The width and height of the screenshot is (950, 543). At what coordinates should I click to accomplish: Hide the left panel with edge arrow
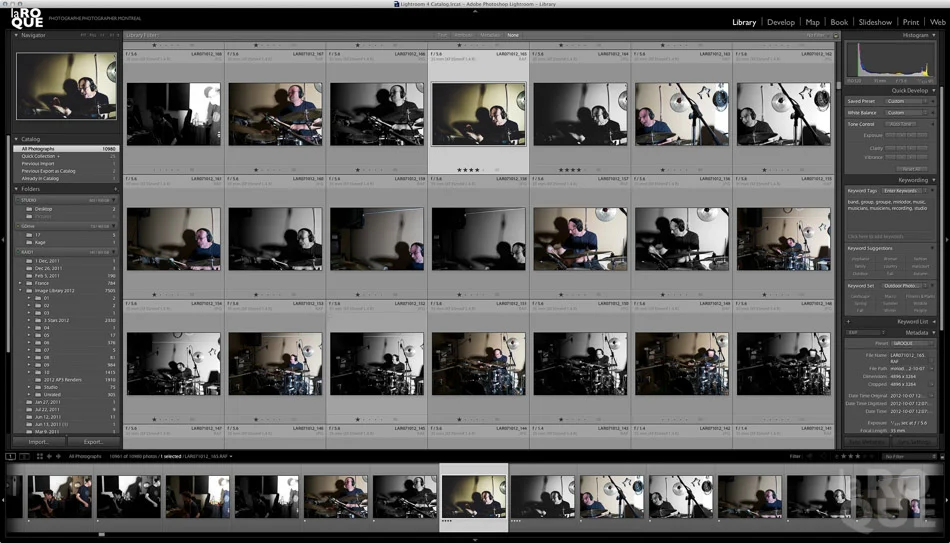pyautogui.click(x=3, y=240)
